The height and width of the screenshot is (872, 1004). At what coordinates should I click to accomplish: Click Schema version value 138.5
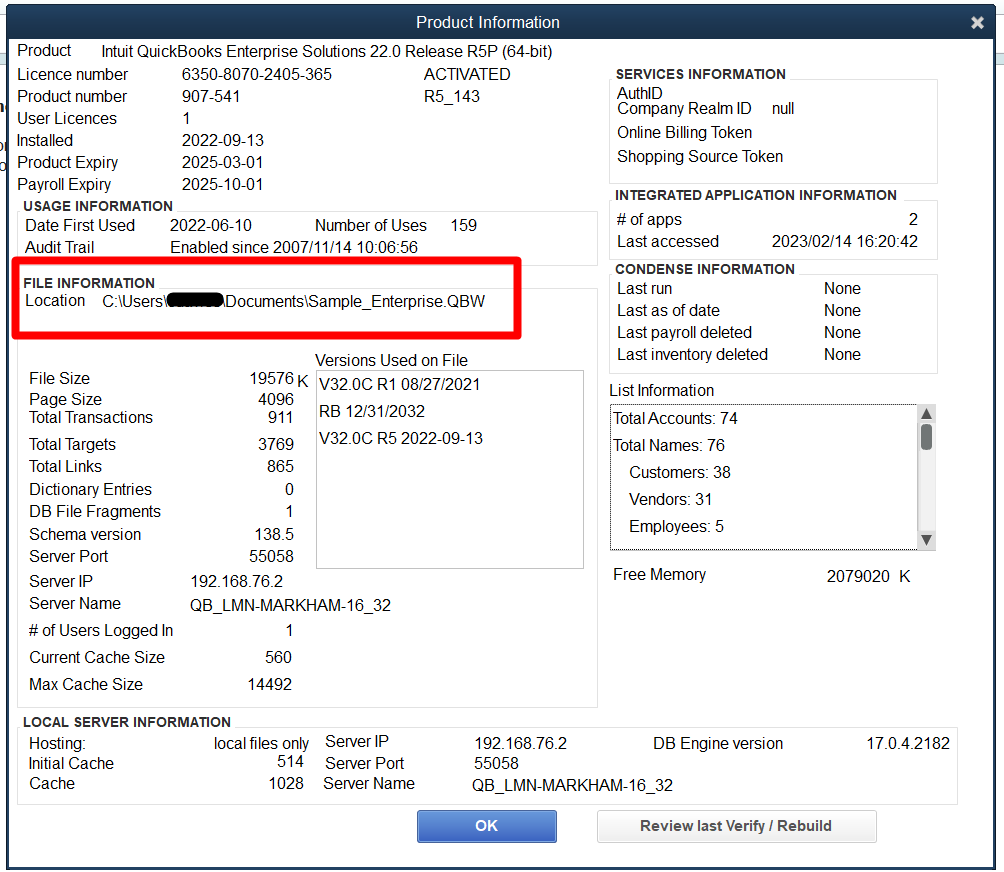click(x=274, y=534)
